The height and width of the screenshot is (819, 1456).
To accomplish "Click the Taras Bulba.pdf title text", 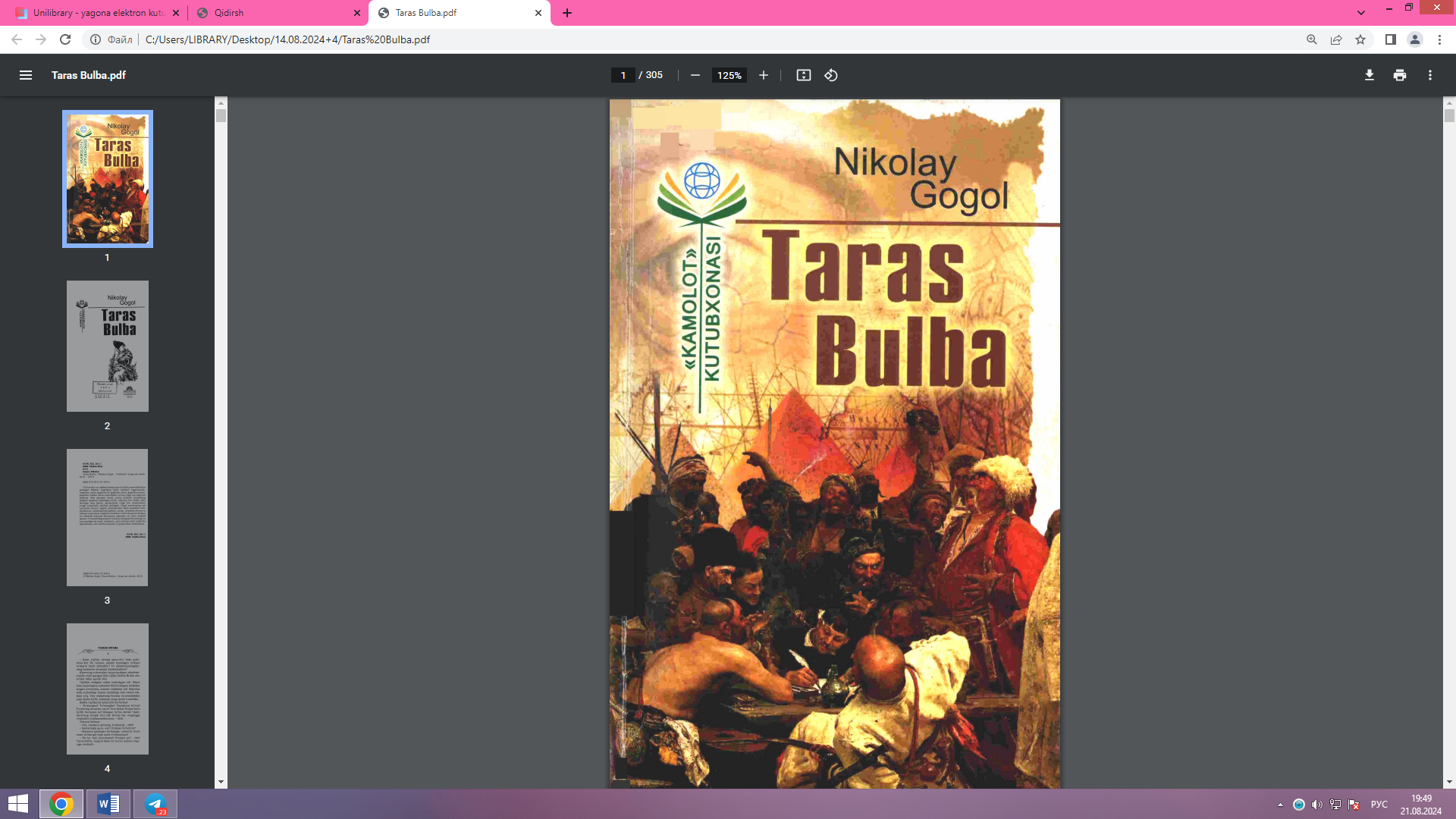I will tap(89, 75).
